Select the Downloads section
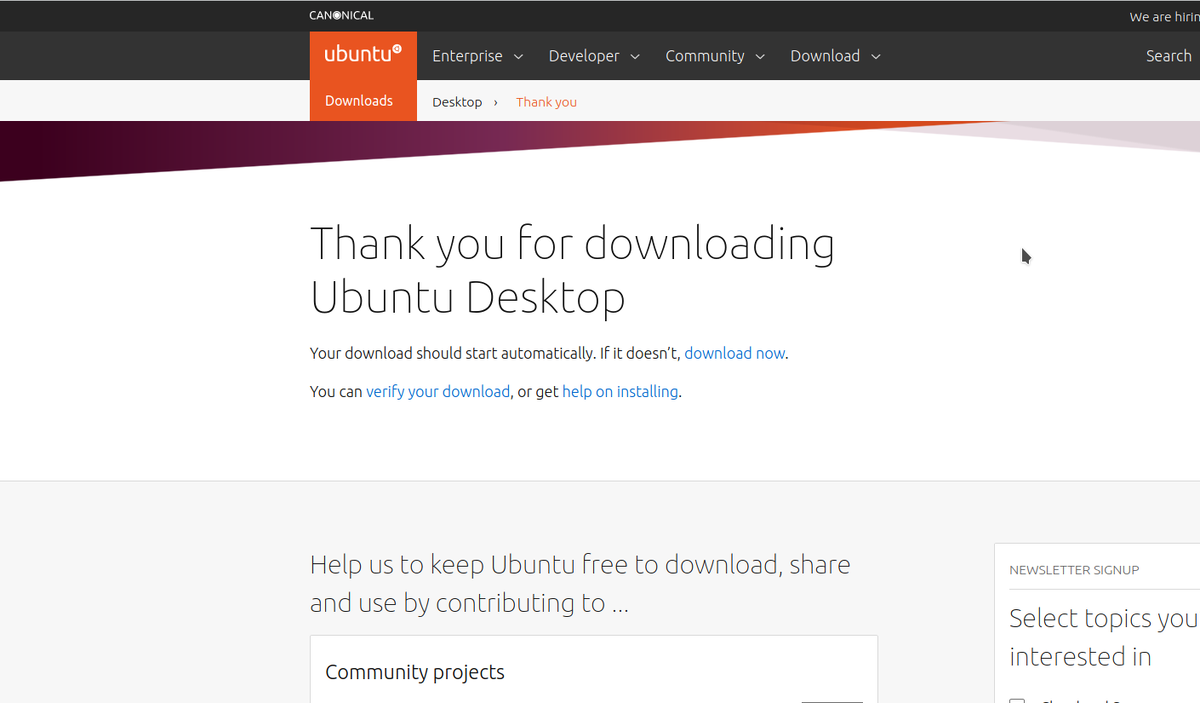Image resolution: width=1200 pixels, height=703 pixels. 359,100
